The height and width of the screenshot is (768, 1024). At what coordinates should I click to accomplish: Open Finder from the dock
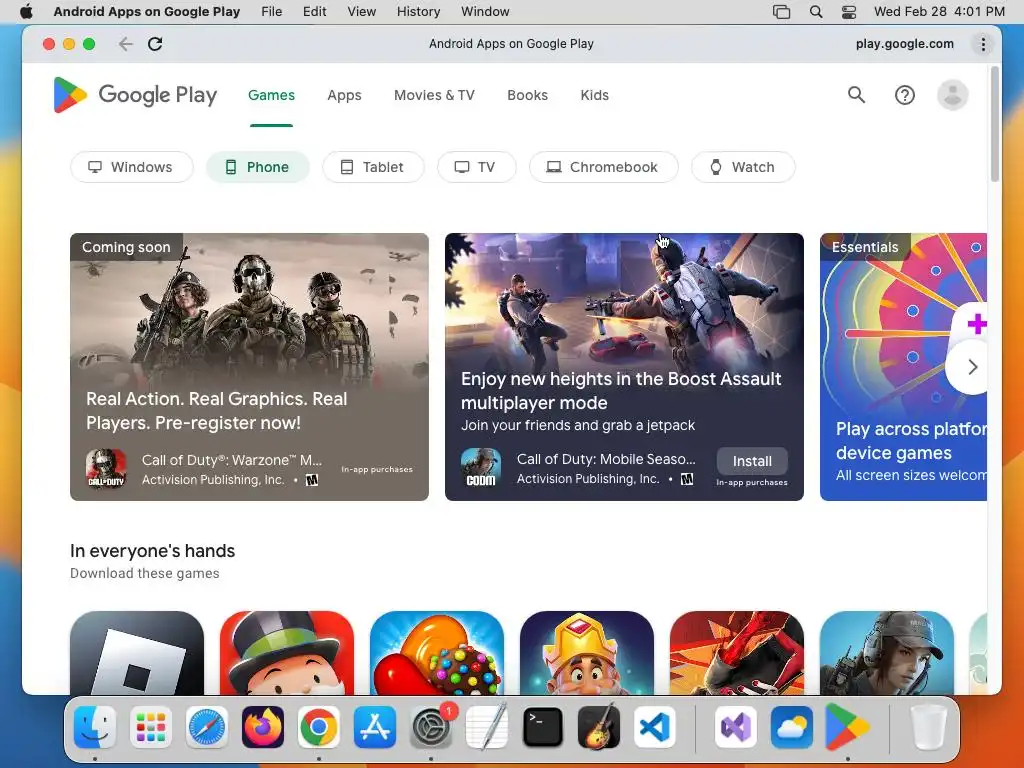pyautogui.click(x=95, y=727)
